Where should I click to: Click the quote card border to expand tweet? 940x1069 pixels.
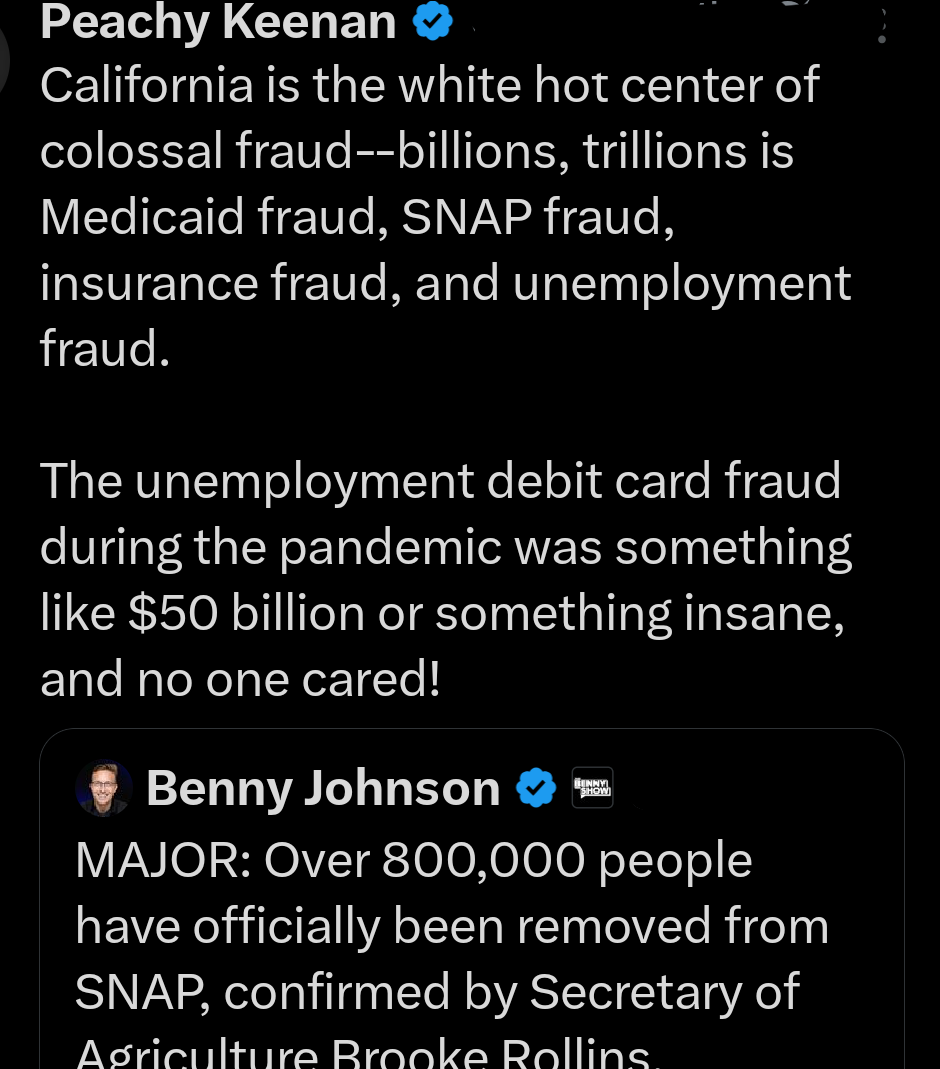pyautogui.click(x=470, y=730)
